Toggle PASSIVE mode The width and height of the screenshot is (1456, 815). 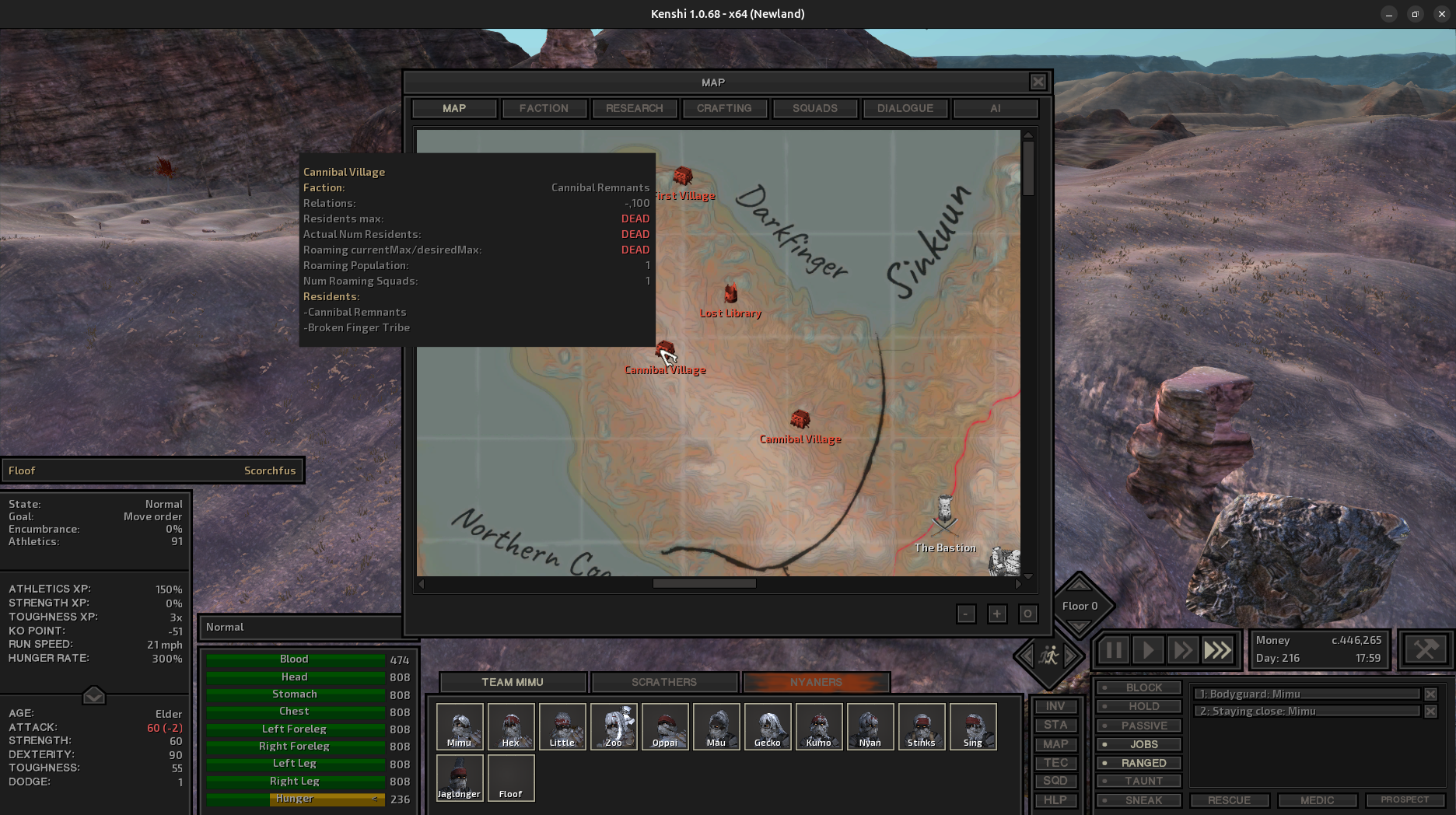pyautogui.click(x=1139, y=726)
